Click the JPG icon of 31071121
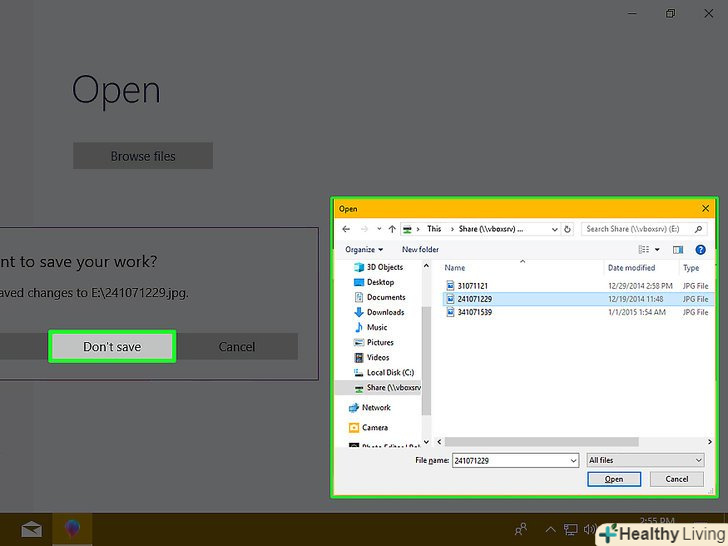 click(449, 286)
